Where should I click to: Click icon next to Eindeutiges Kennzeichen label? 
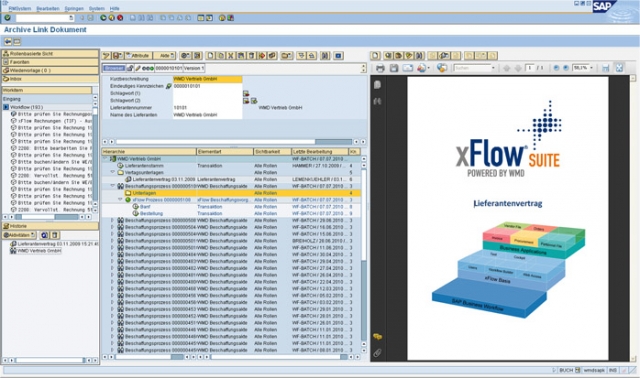click(169, 86)
